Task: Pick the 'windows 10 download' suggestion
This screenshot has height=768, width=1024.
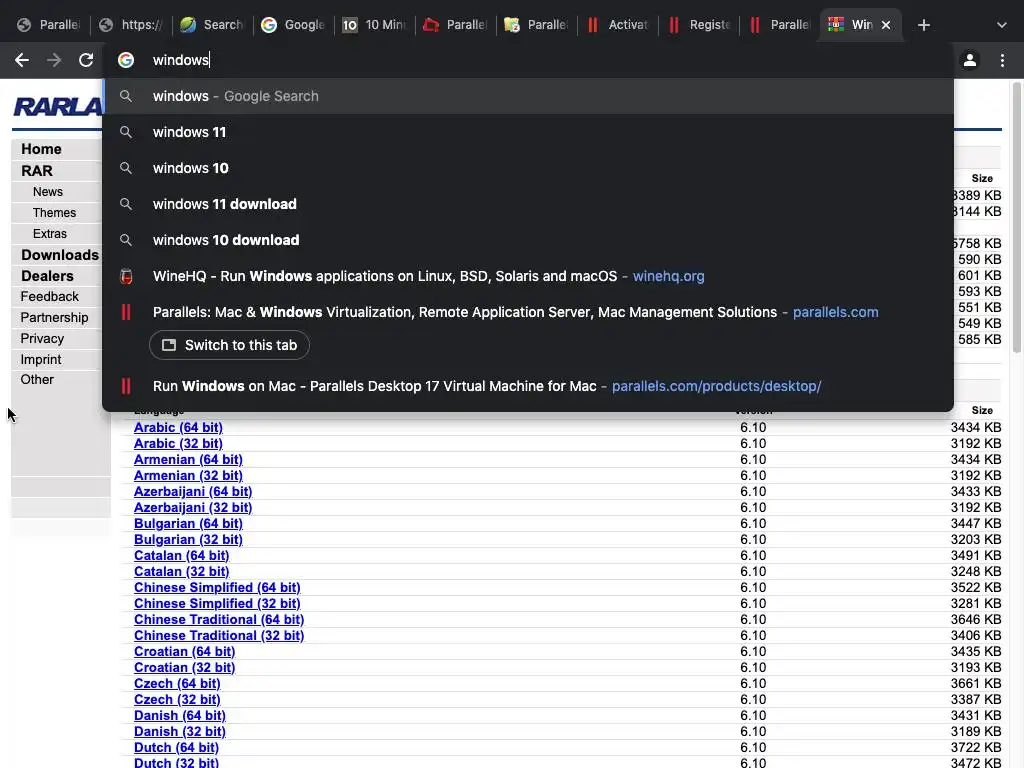Action: 528,240
